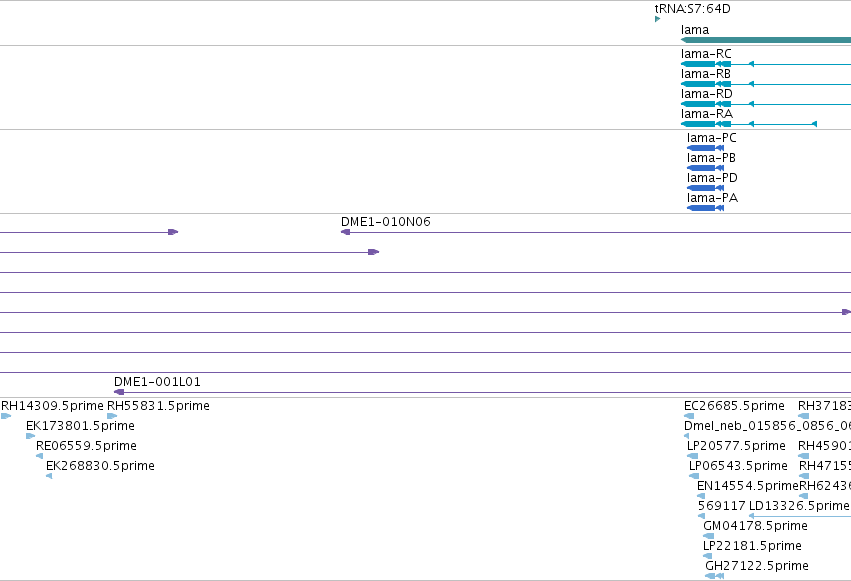The height and width of the screenshot is (581, 851).
Task: Select the small tRNA:S7:64D arrow glyph
Action: 657,19
